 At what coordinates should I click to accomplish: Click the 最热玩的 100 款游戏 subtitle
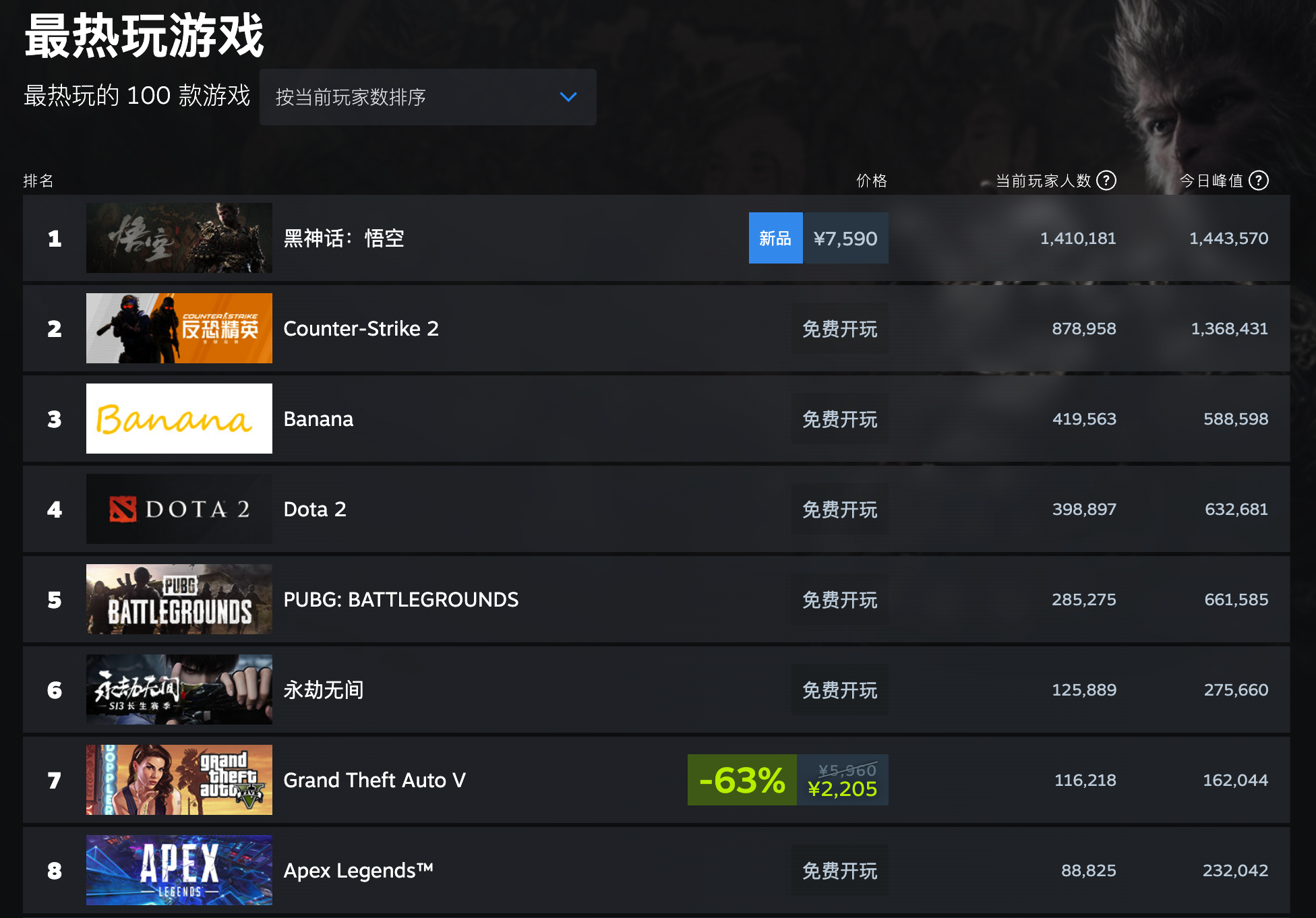[x=137, y=96]
